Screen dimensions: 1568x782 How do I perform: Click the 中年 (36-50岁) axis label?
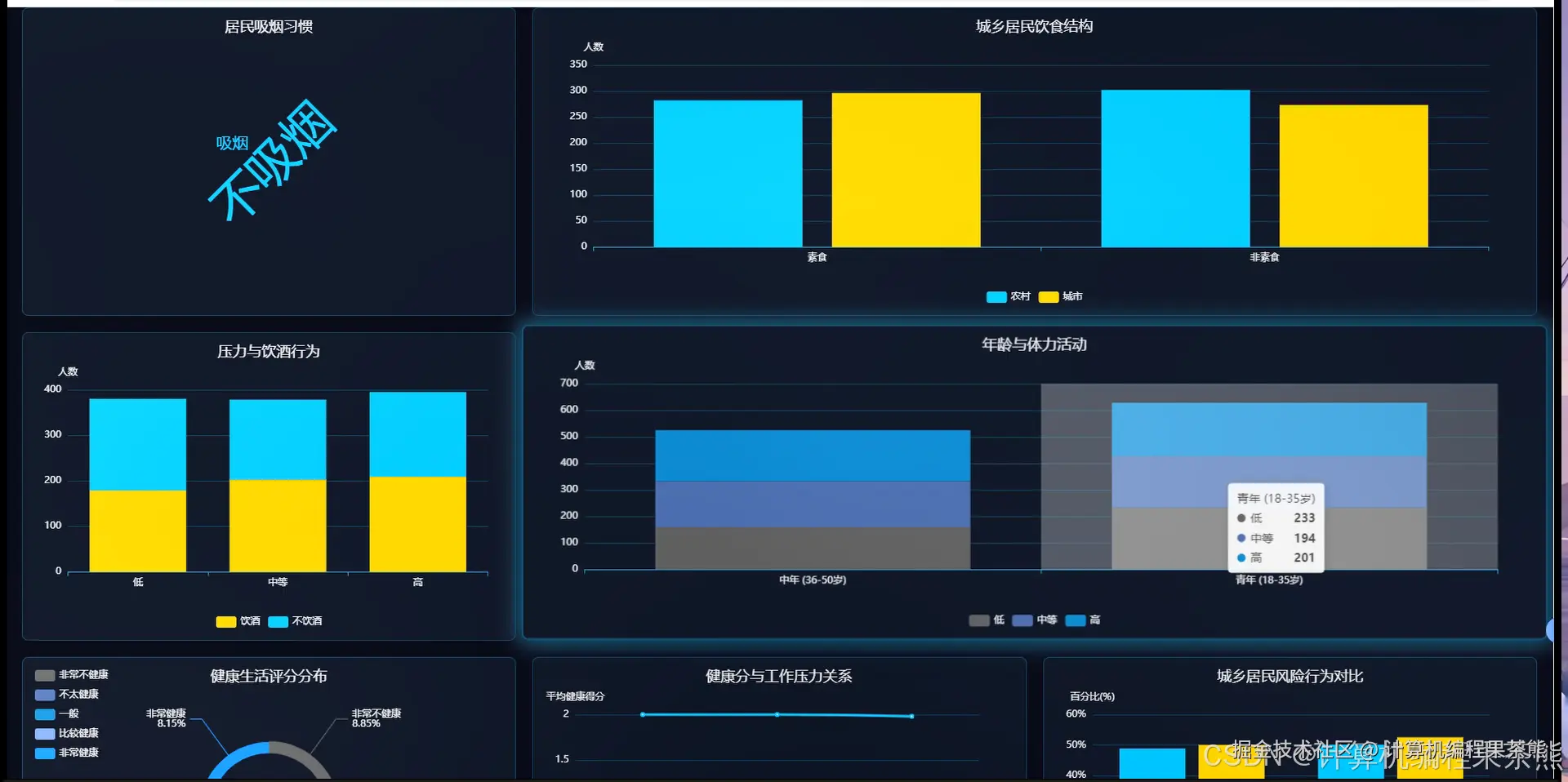pos(813,580)
